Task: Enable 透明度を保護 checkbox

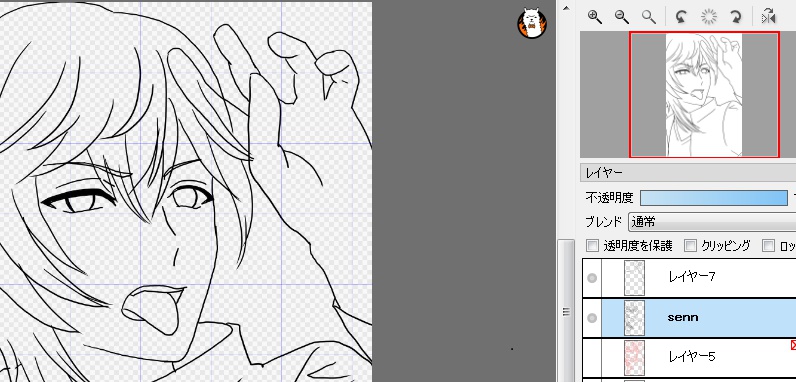Action: [x=592, y=246]
